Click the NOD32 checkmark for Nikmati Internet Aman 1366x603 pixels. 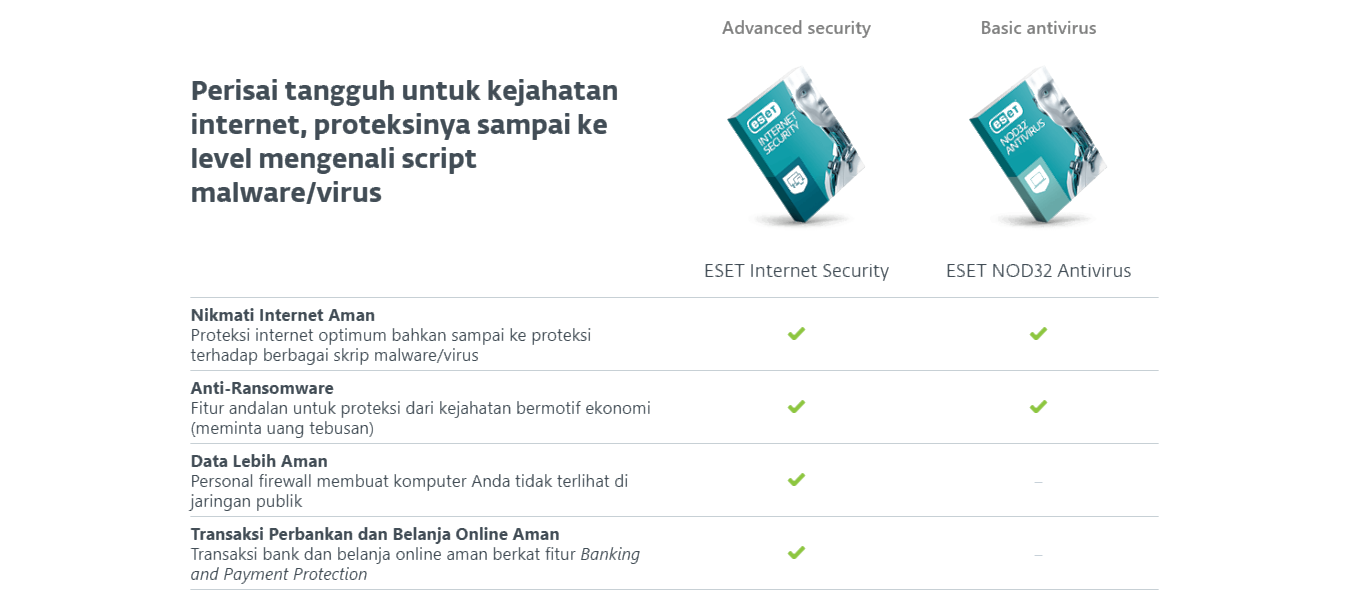click(x=1038, y=333)
